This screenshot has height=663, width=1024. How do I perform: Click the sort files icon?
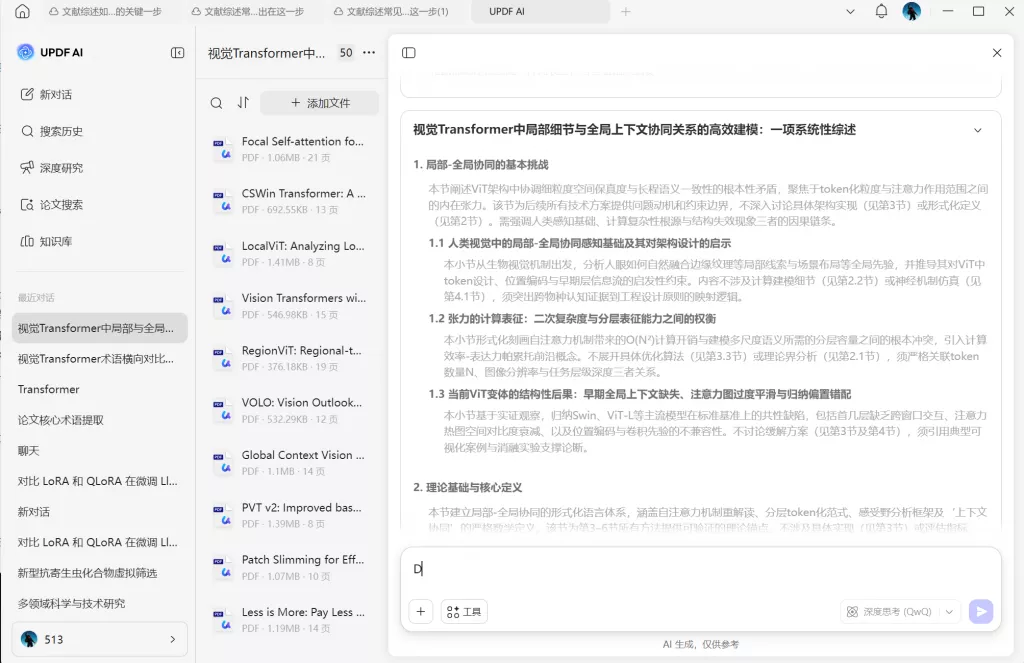coord(243,103)
